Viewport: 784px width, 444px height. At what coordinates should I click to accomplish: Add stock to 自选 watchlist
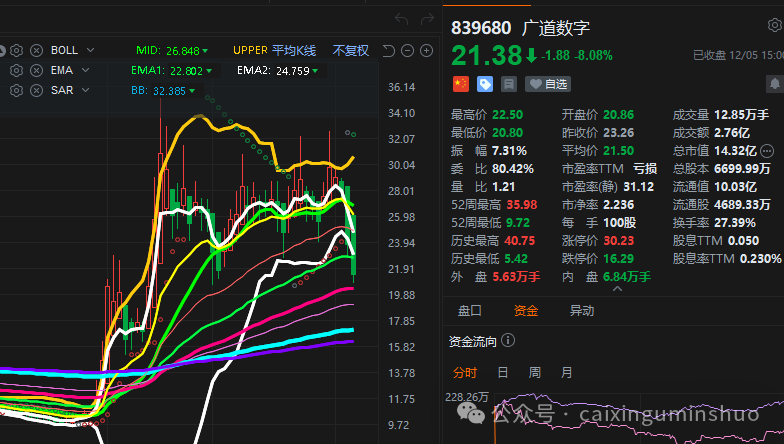tap(548, 84)
